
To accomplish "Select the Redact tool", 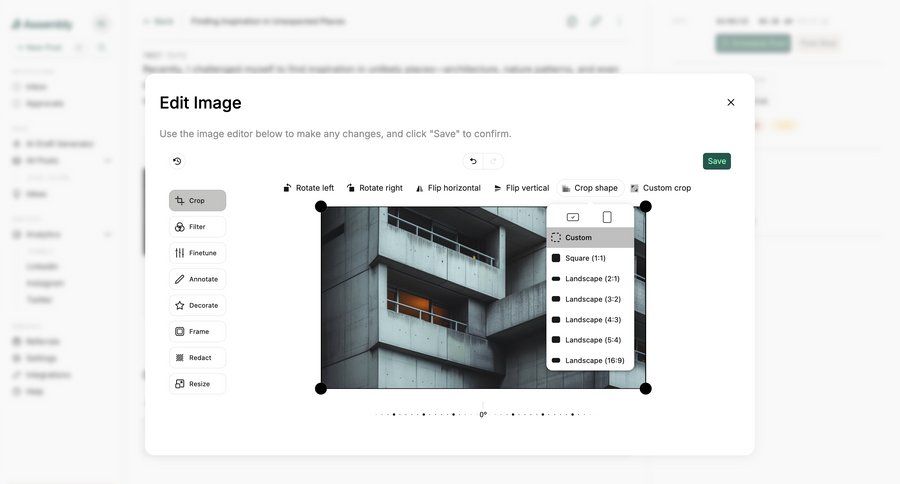I will coord(197,358).
